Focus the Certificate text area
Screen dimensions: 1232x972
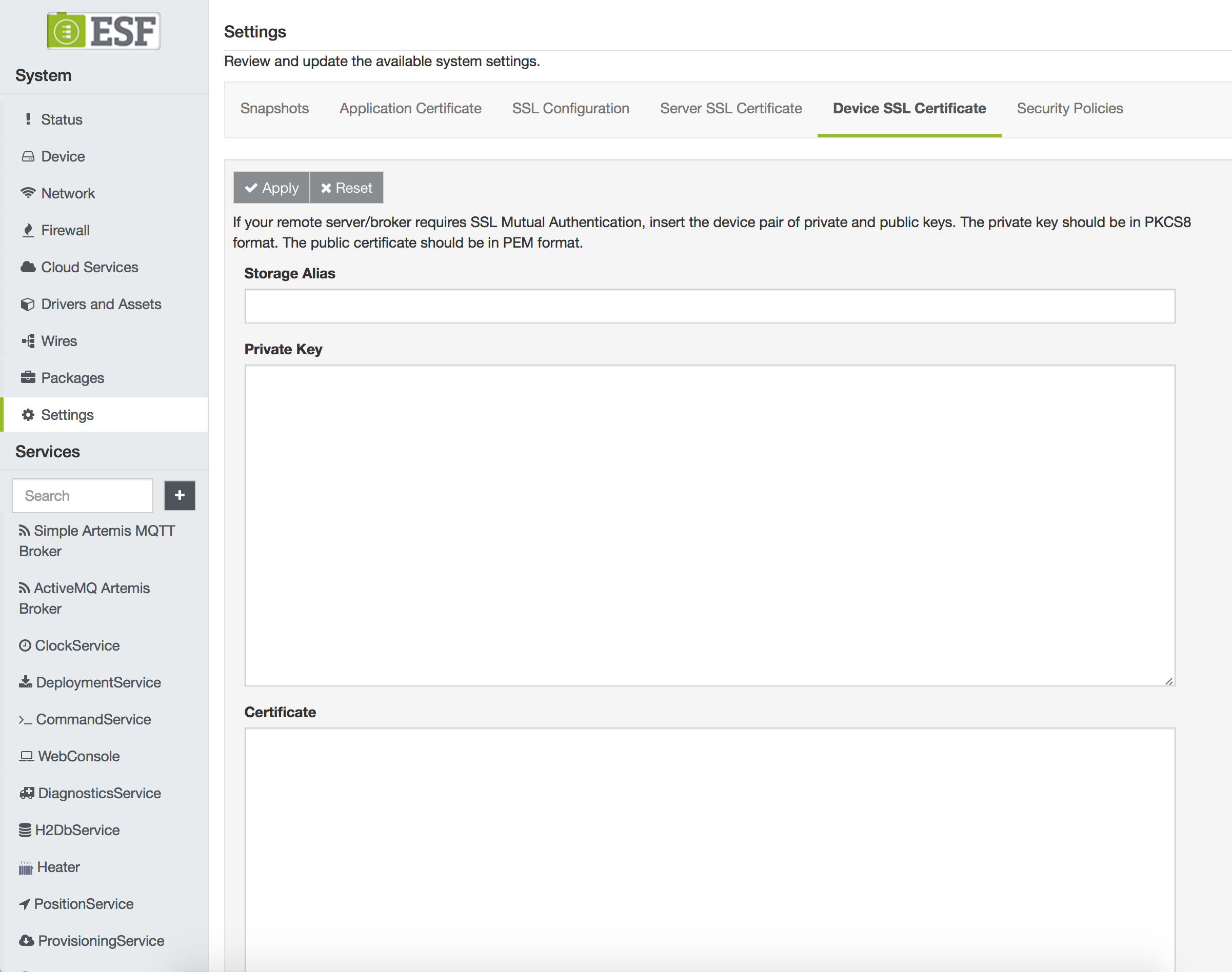pyautogui.click(x=709, y=849)
